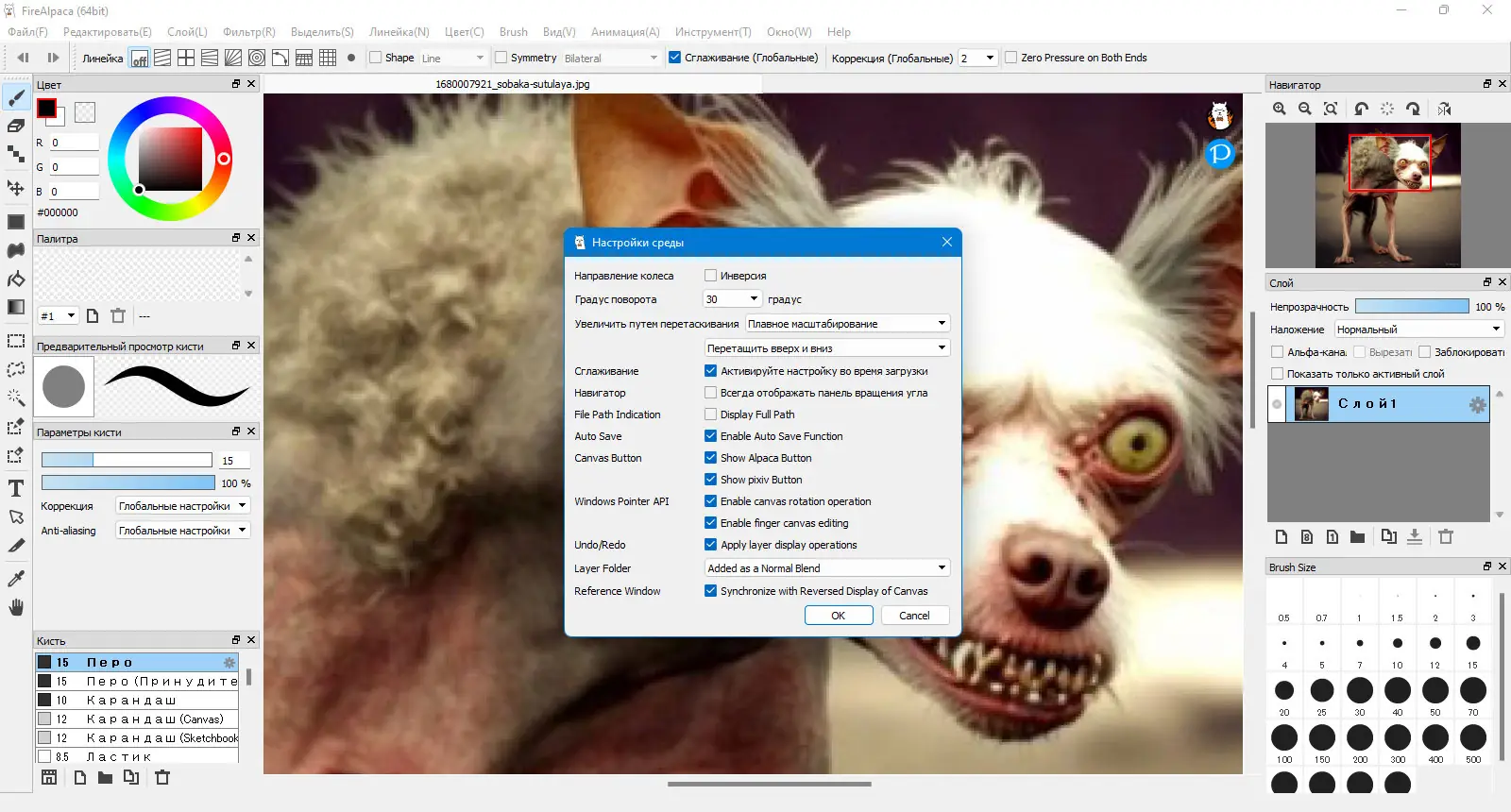The width and height of the screenshot is (1511, 812).
Task: Choose the Lasso selection tool
Action: point(16,369)
